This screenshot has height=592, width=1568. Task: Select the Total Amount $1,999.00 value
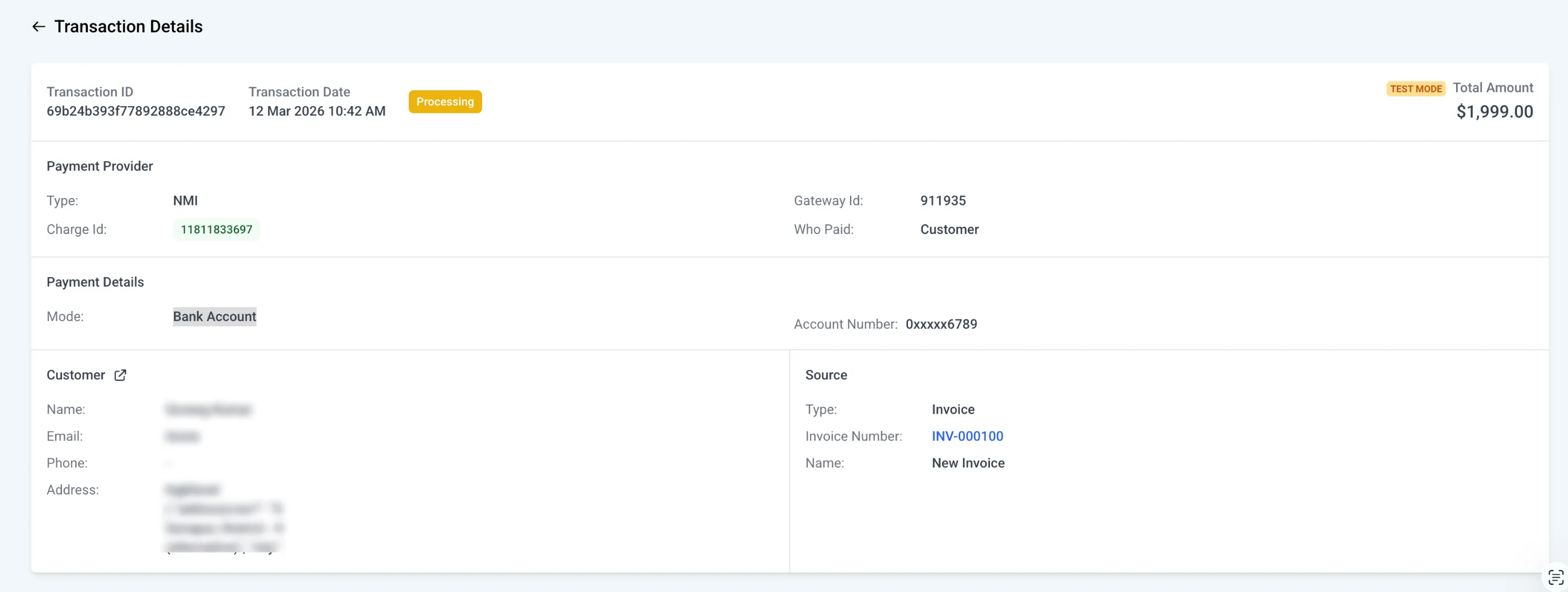[1495, 111]
